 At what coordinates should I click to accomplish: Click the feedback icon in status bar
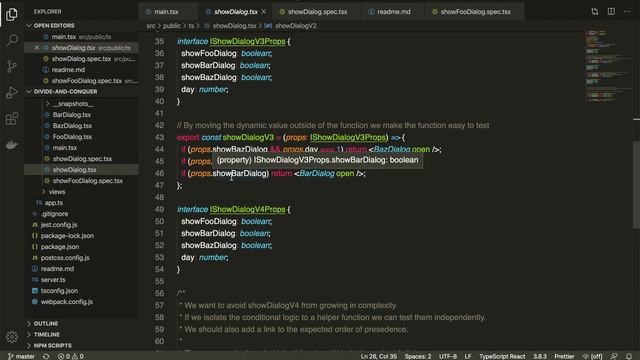(x=614, y=356)
